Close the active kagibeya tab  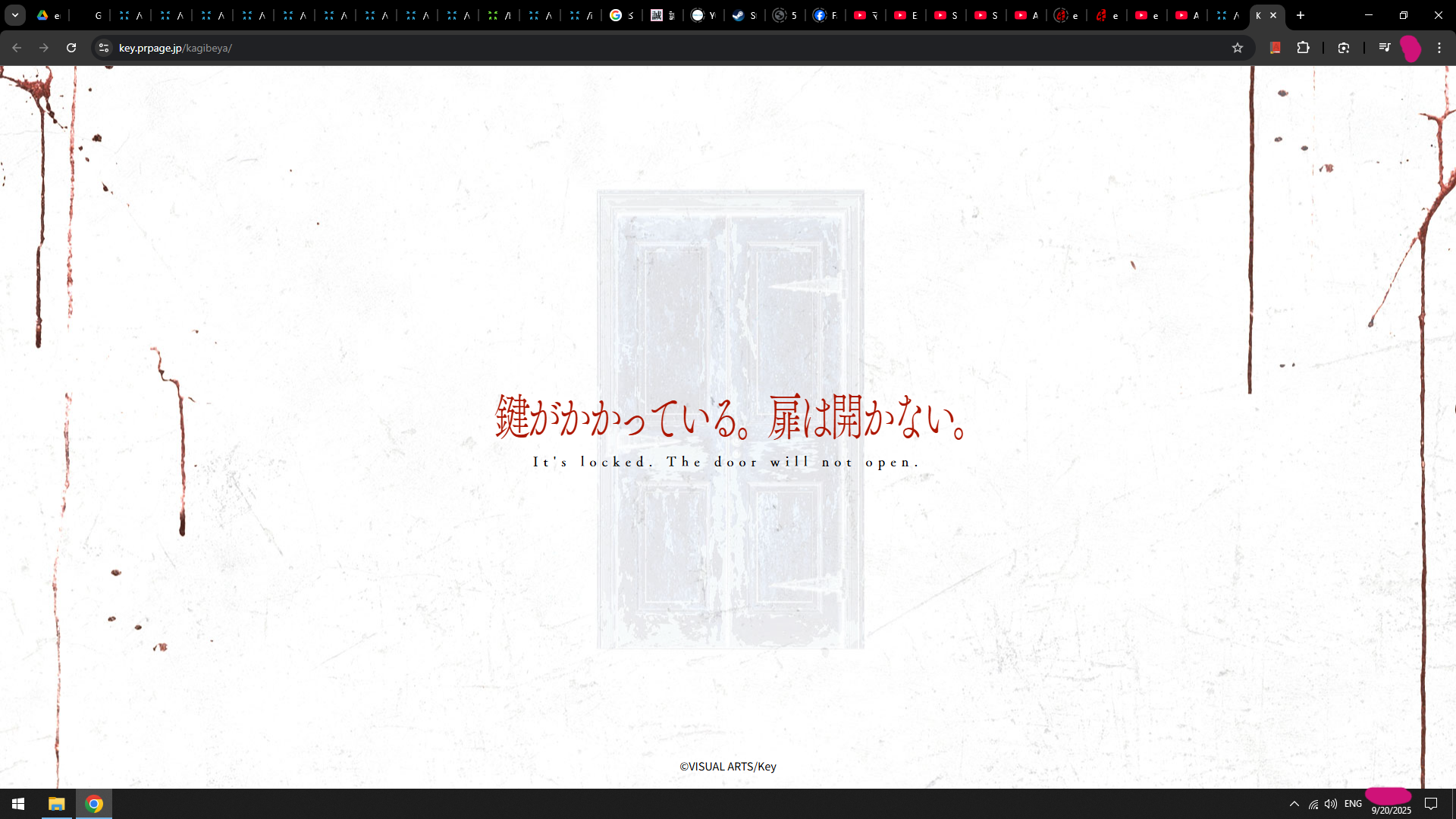(x=1273, y=15)
